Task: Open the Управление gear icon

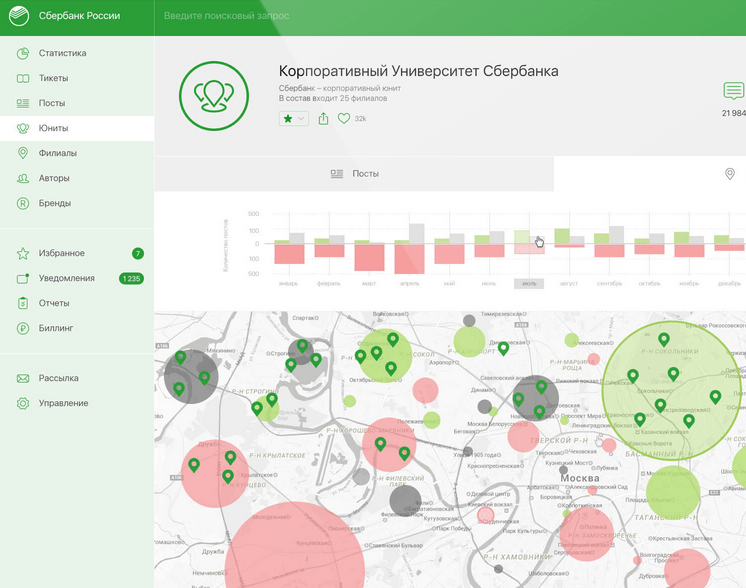Action: 23,403
